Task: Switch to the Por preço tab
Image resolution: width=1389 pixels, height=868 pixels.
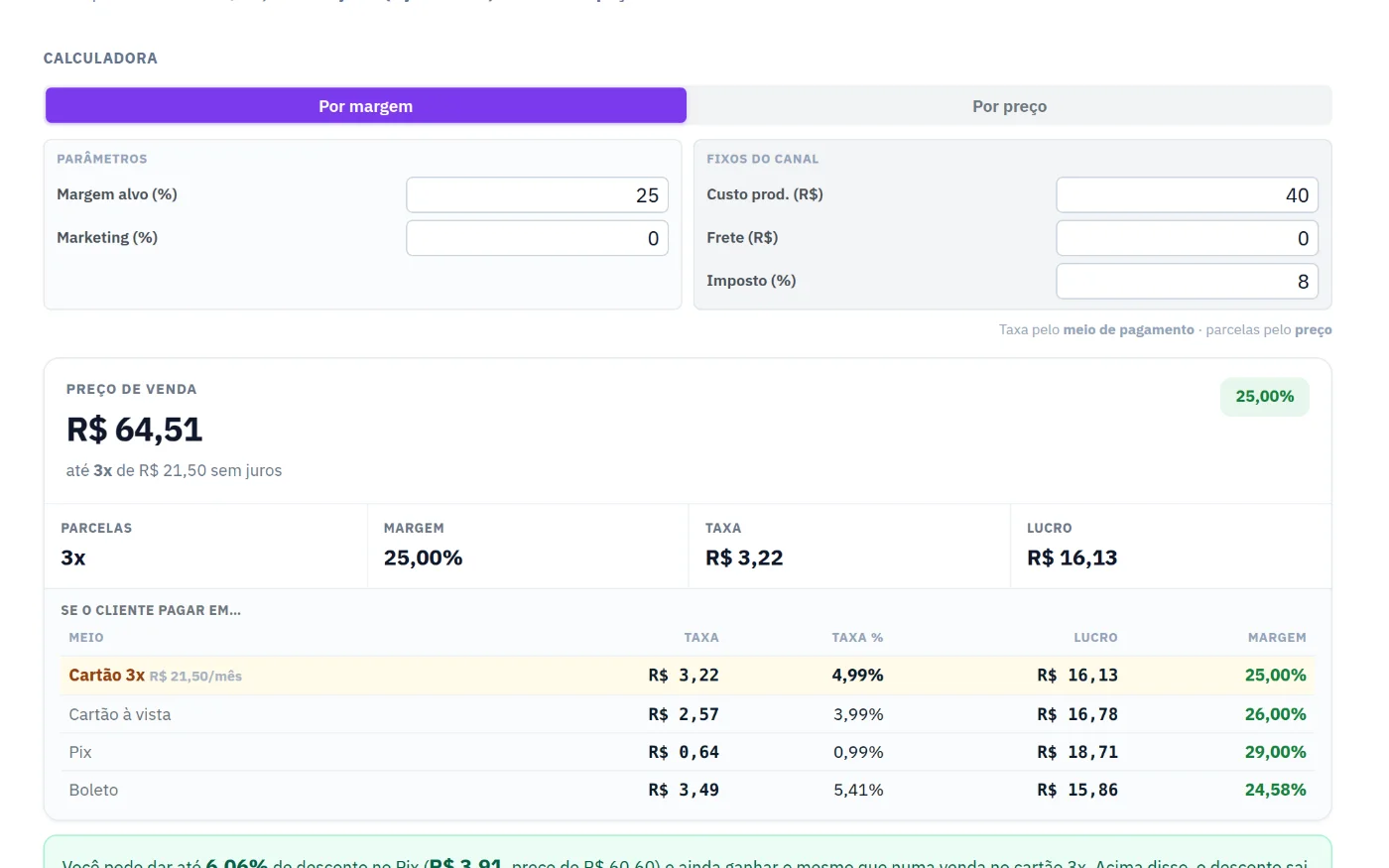Action: pos(1009,106)
